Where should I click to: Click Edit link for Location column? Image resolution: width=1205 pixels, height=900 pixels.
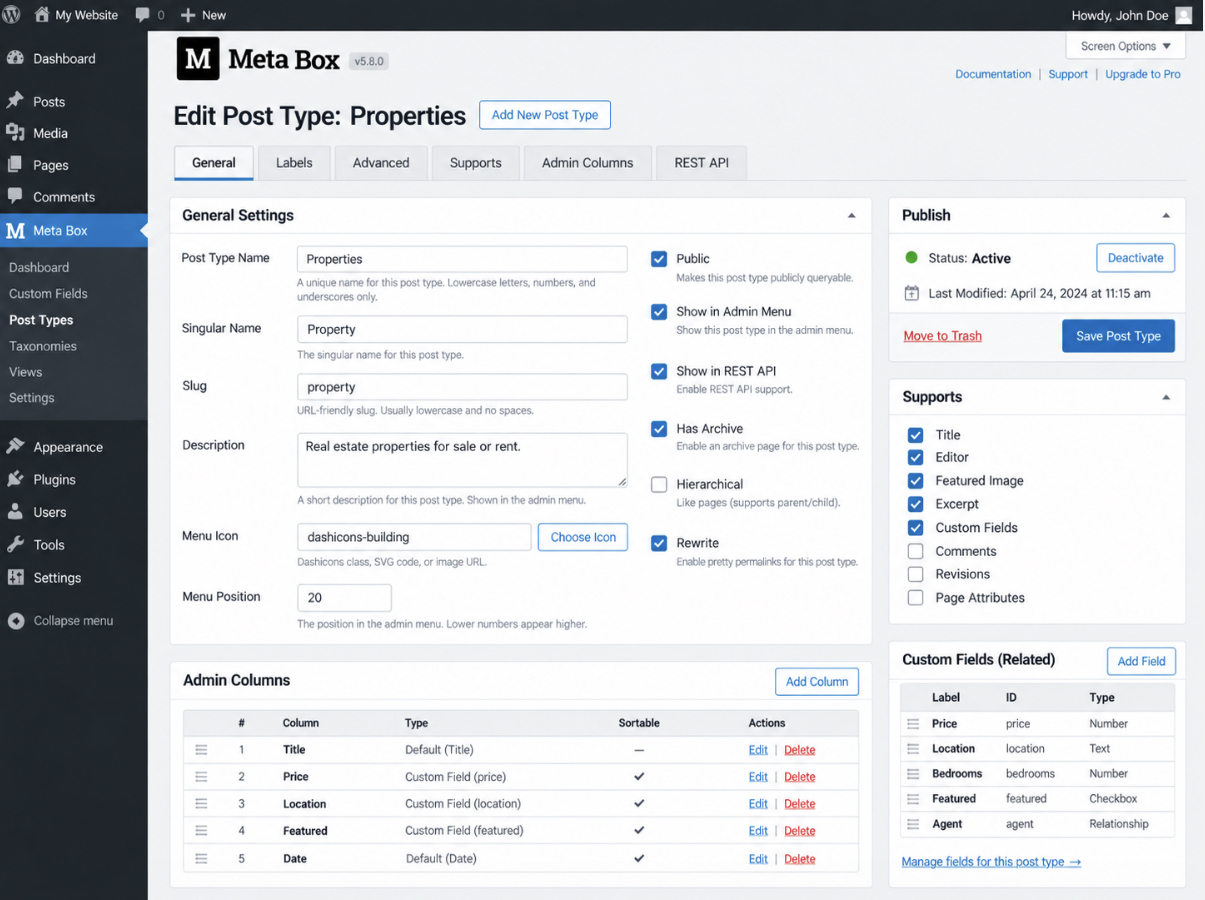758,804
